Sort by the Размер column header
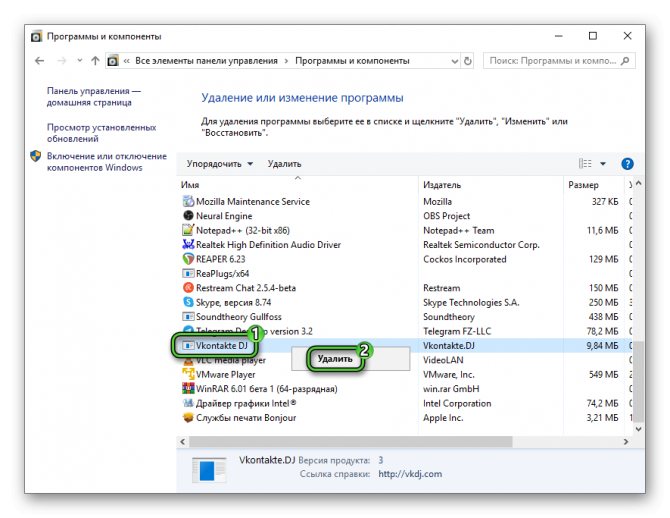The image size is (670, 518). pyautogui.click(x=583, y=185)
